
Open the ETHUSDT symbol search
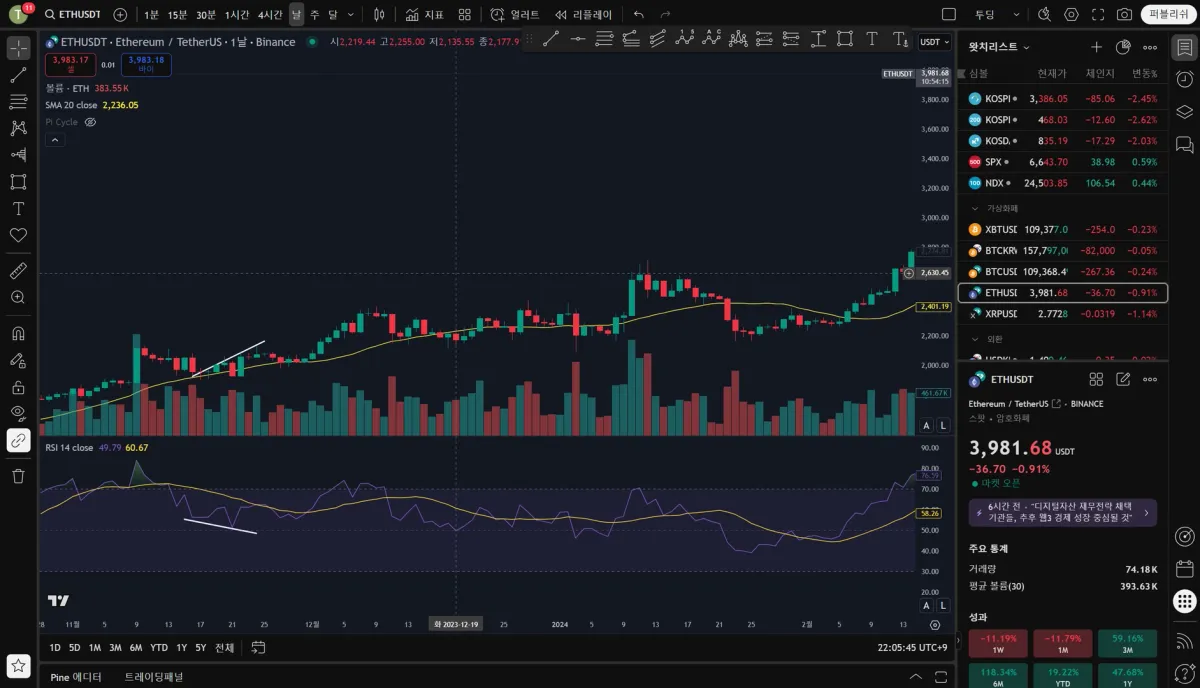(73, 15)
